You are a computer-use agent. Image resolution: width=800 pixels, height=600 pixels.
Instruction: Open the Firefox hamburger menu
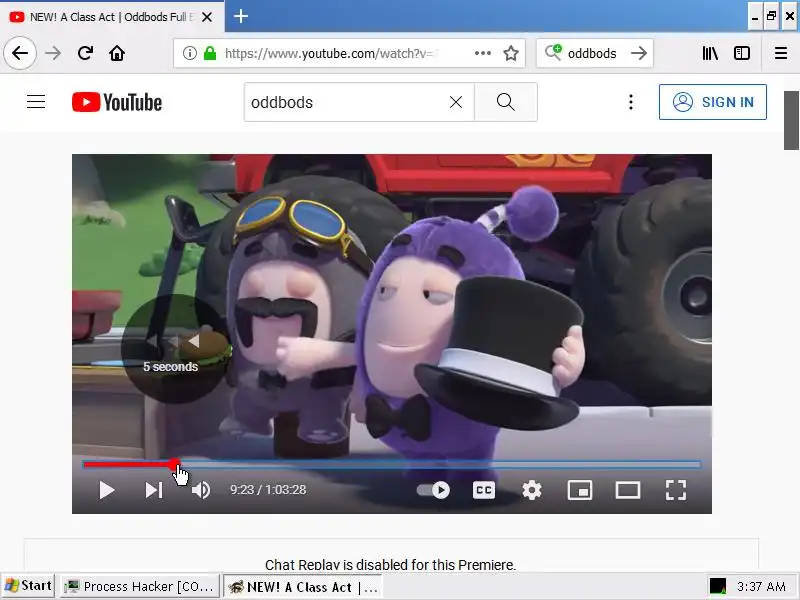781,53
